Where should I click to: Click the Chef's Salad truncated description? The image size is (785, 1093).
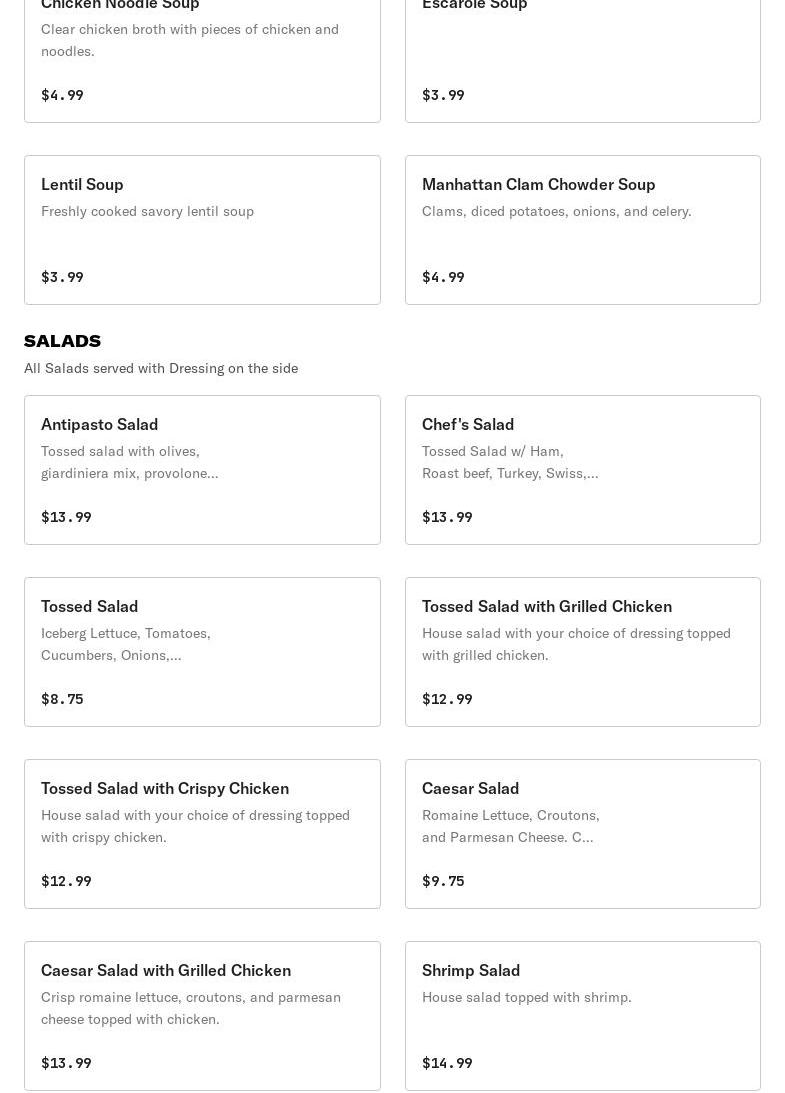(509, 462)
